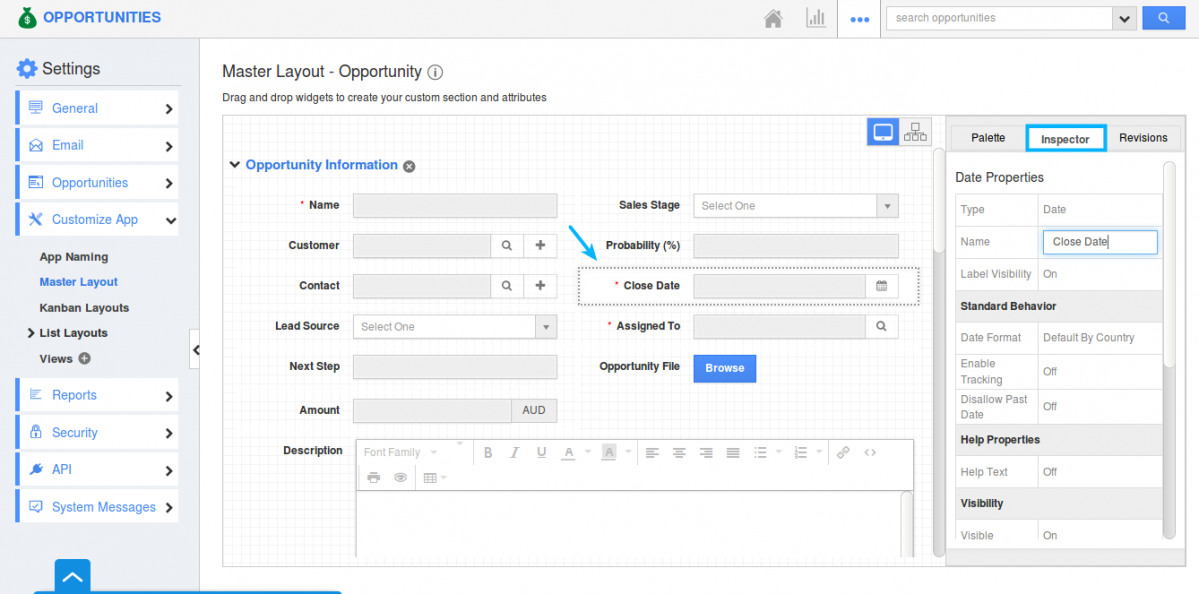The height and width of the screenshot is (594, 1199).
Task: Open the reports bar chart icon
Action: tap(816, 18)
